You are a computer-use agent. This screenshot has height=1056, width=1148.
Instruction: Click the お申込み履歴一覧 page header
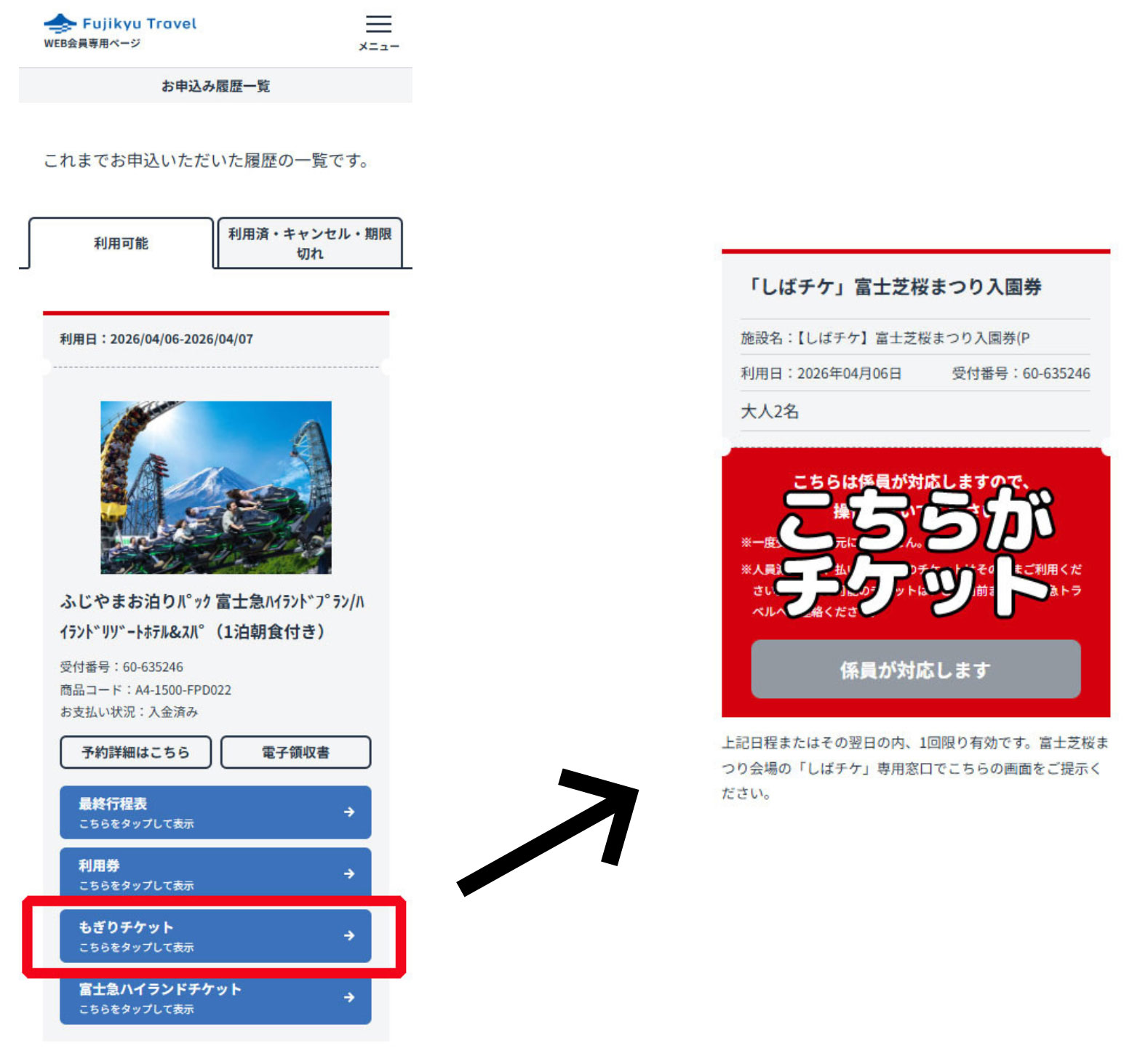click(x=215, y=86)
